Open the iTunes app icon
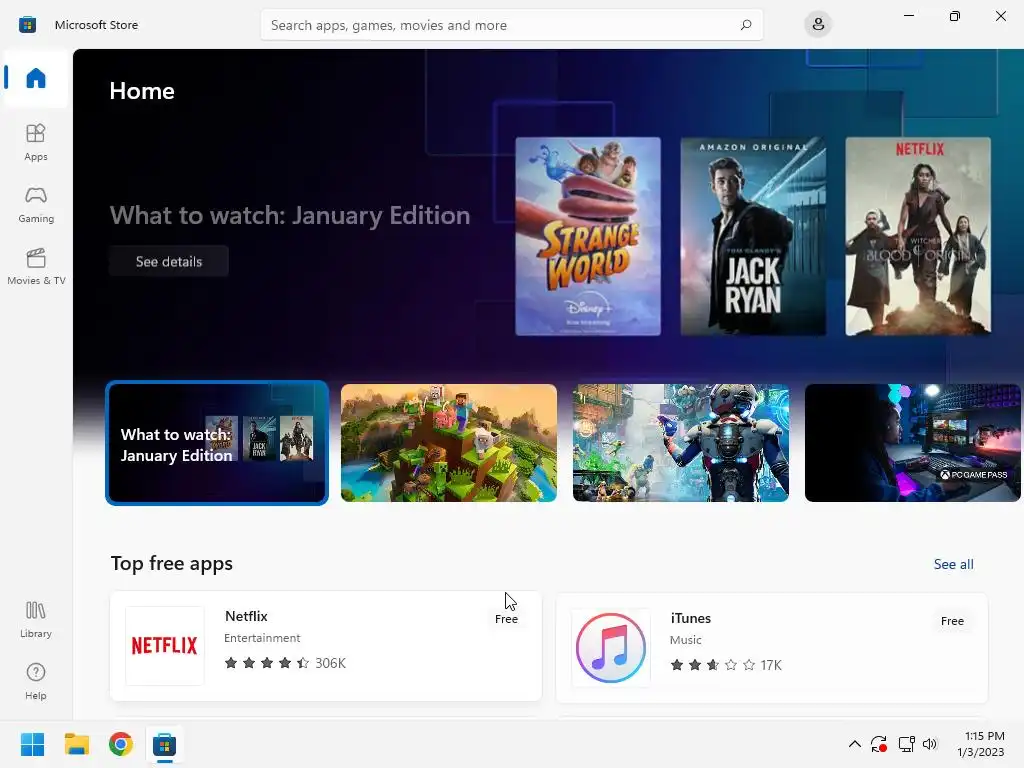 pyautogui.click(x=611, y=648)
